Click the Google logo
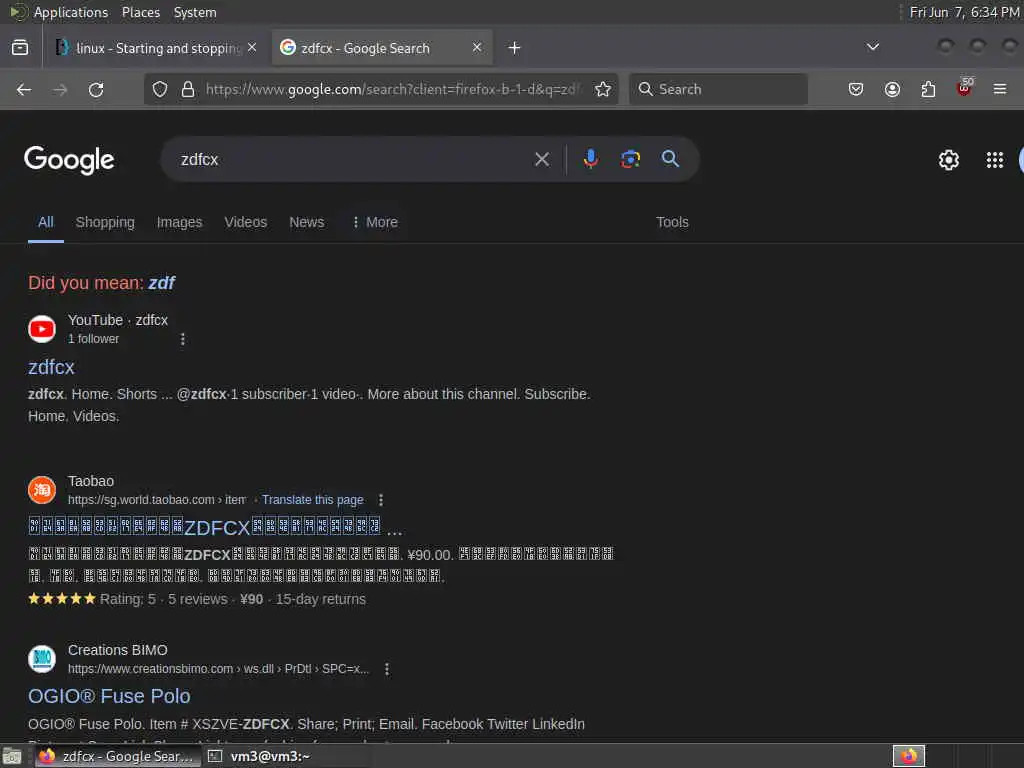Image resolution: width=1024 pixels, height=768 pixels. pyautogui.click(x=69, y=160)
